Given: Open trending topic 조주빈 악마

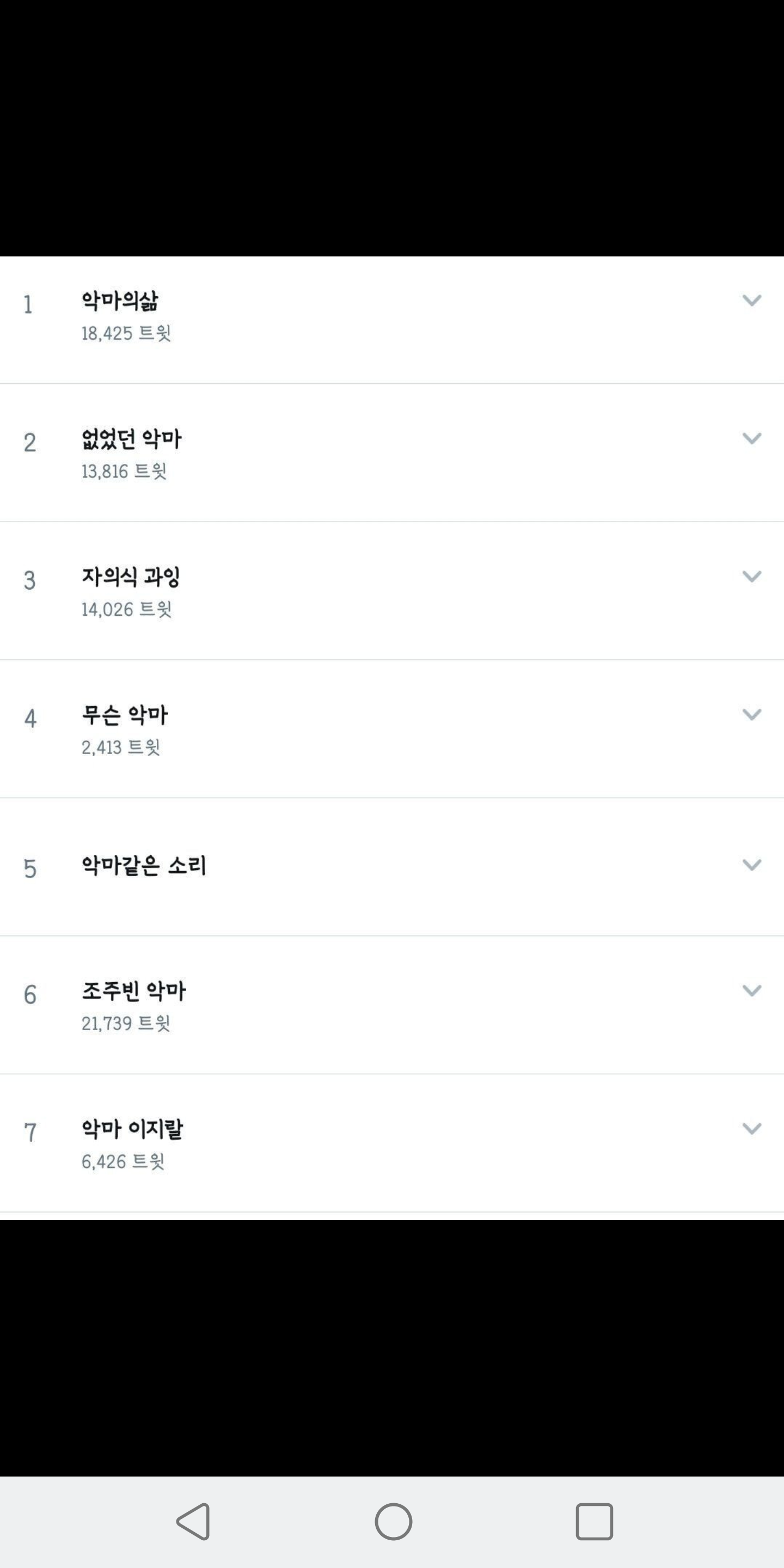Looking at the screenshot, I should point(134,991).
